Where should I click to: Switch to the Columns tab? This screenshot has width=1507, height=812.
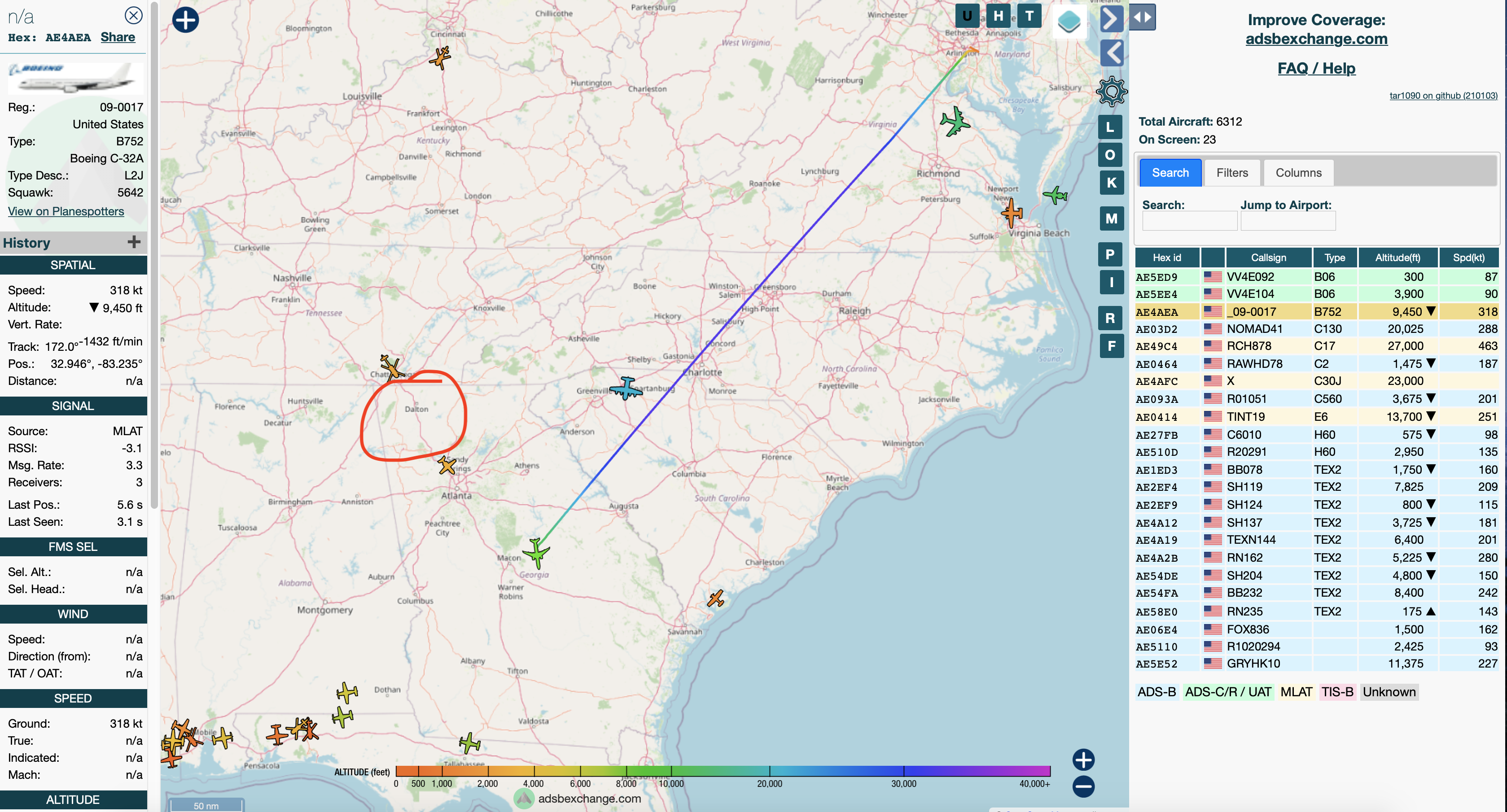1298,173
